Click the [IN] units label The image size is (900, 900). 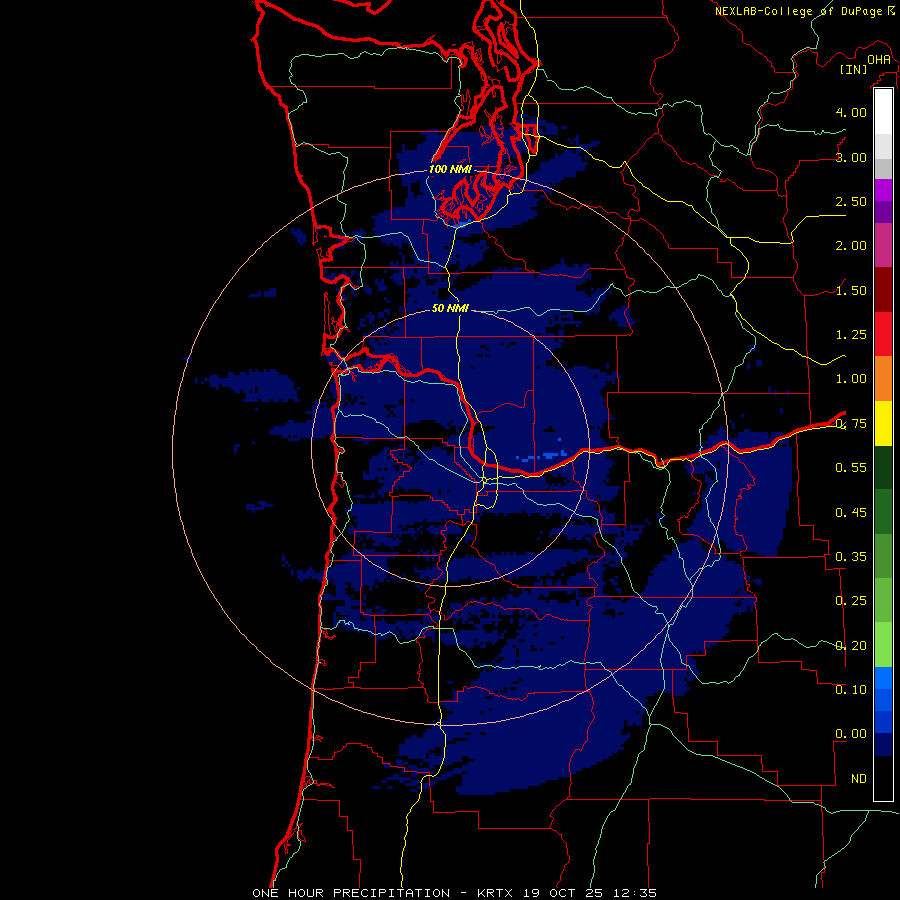tap(853, 69)
